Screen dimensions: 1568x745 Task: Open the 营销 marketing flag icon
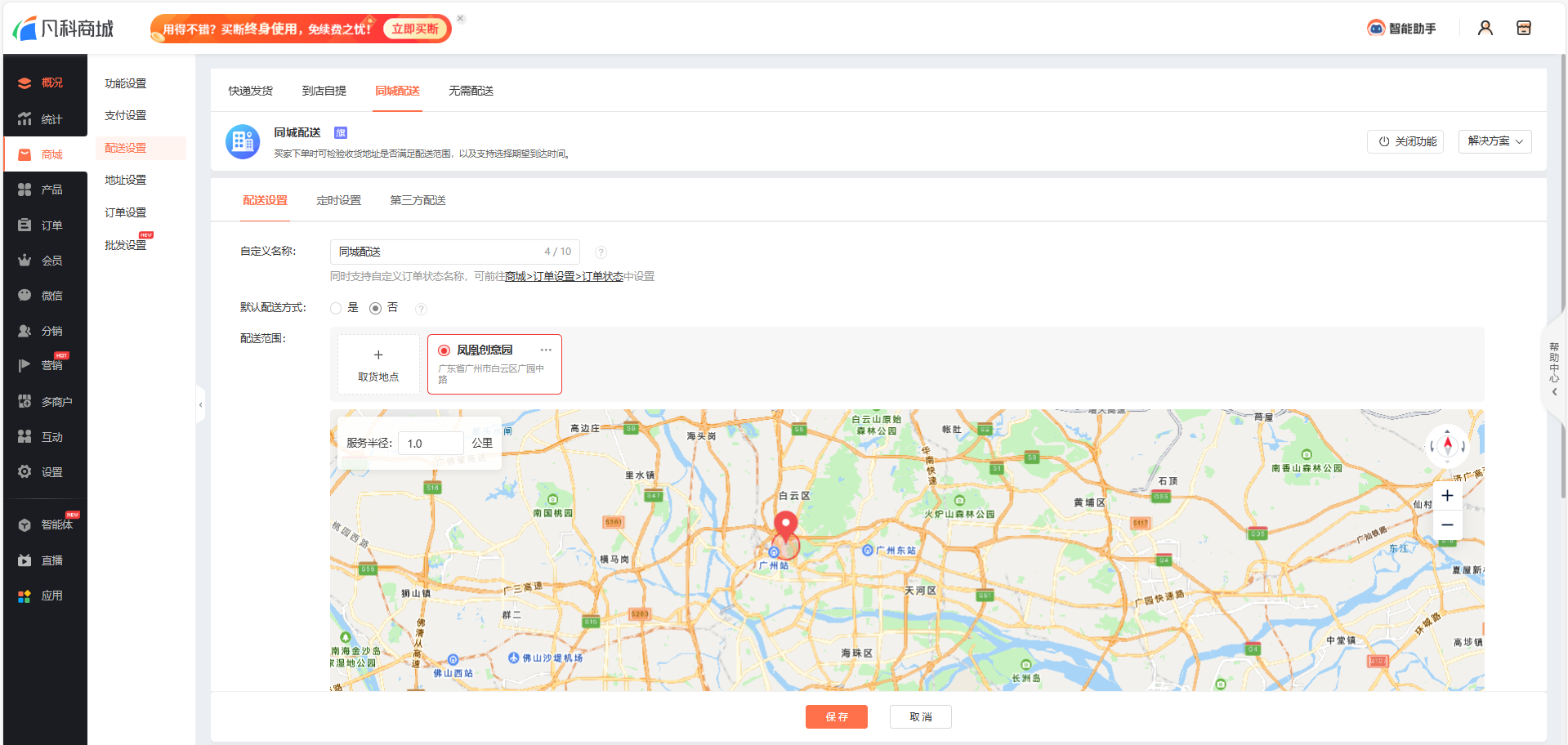point(25,366)
